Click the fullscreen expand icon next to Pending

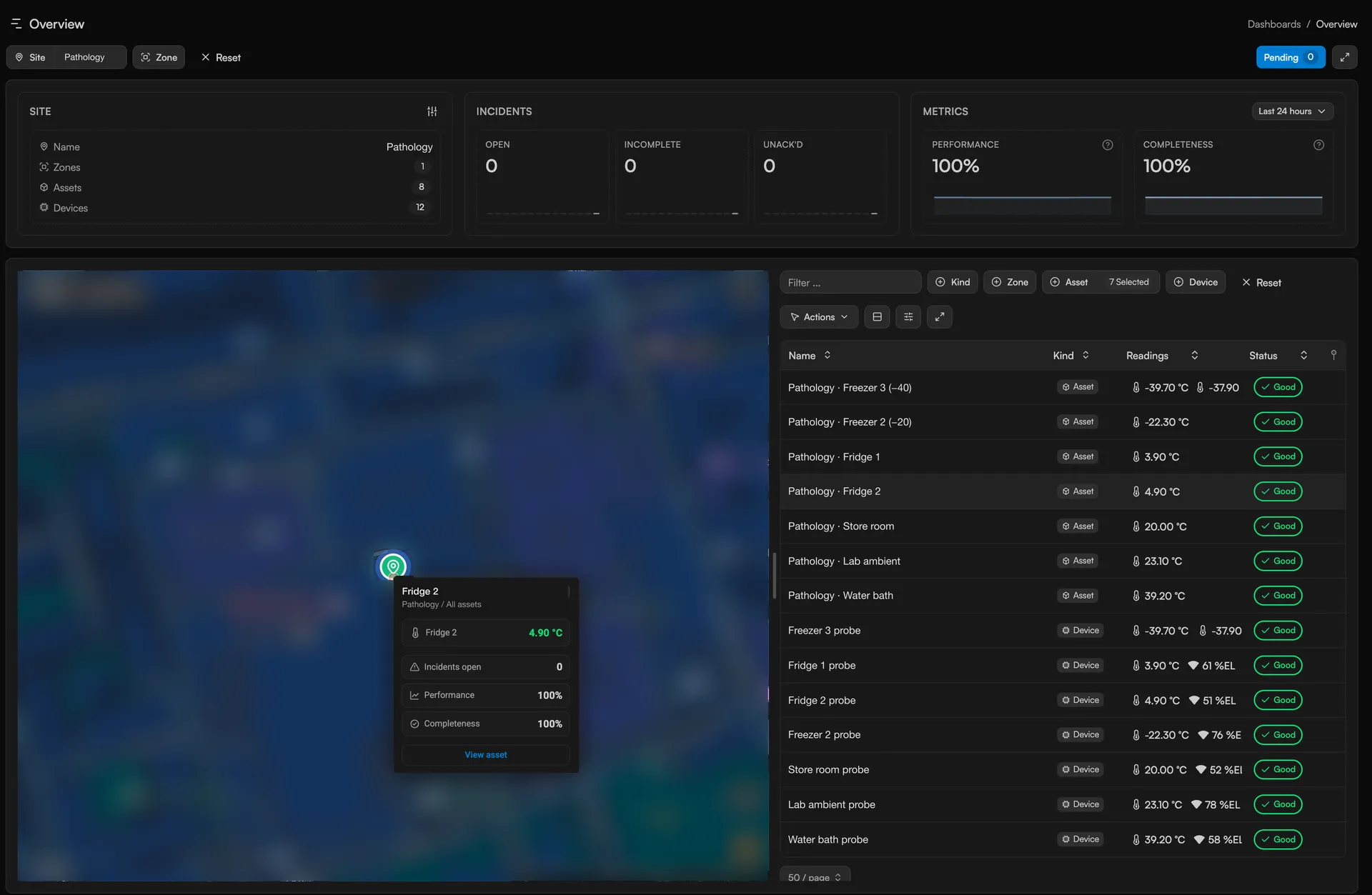click(1344, 57)
